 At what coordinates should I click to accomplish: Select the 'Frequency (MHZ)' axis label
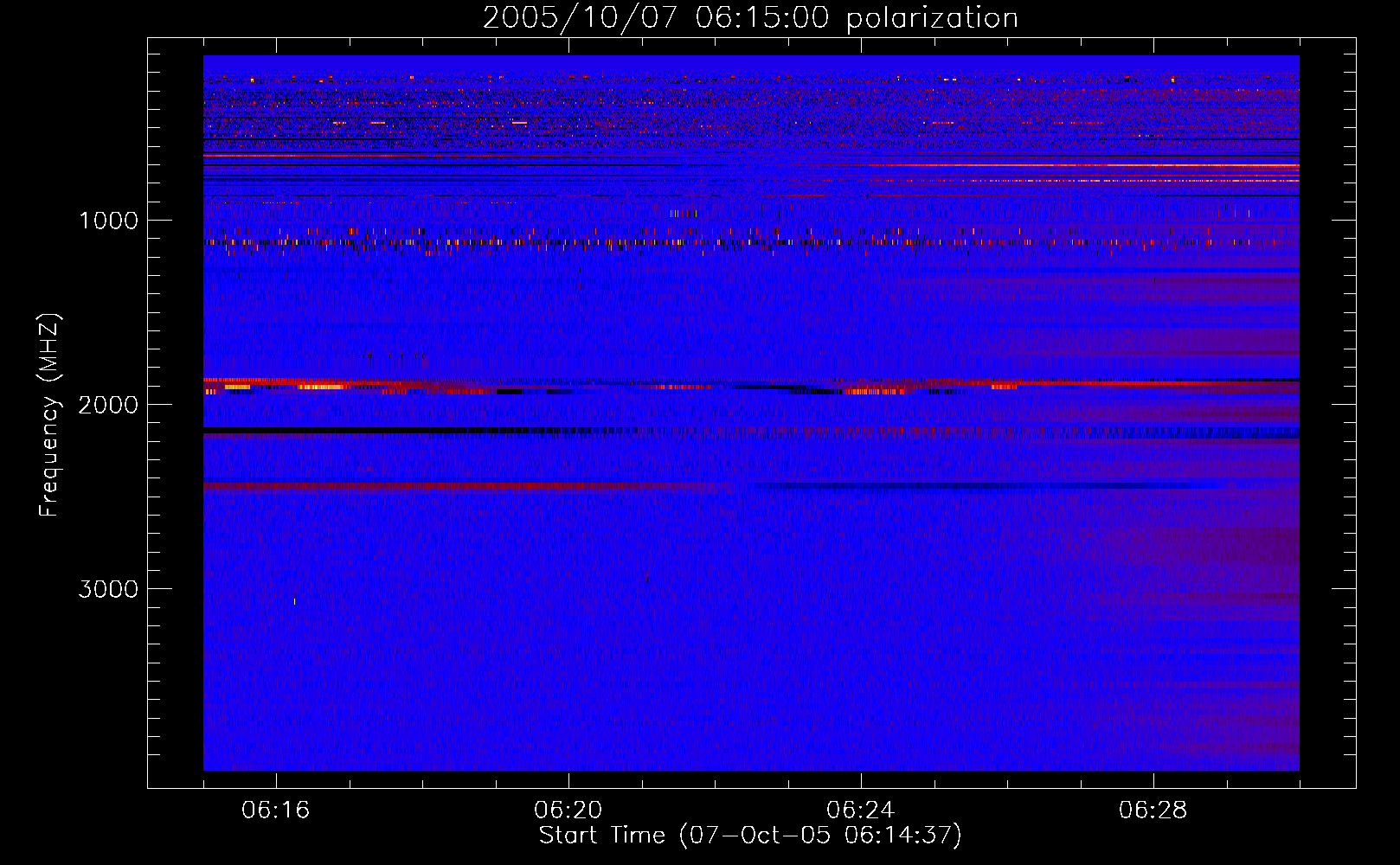[x=48, y=415]
